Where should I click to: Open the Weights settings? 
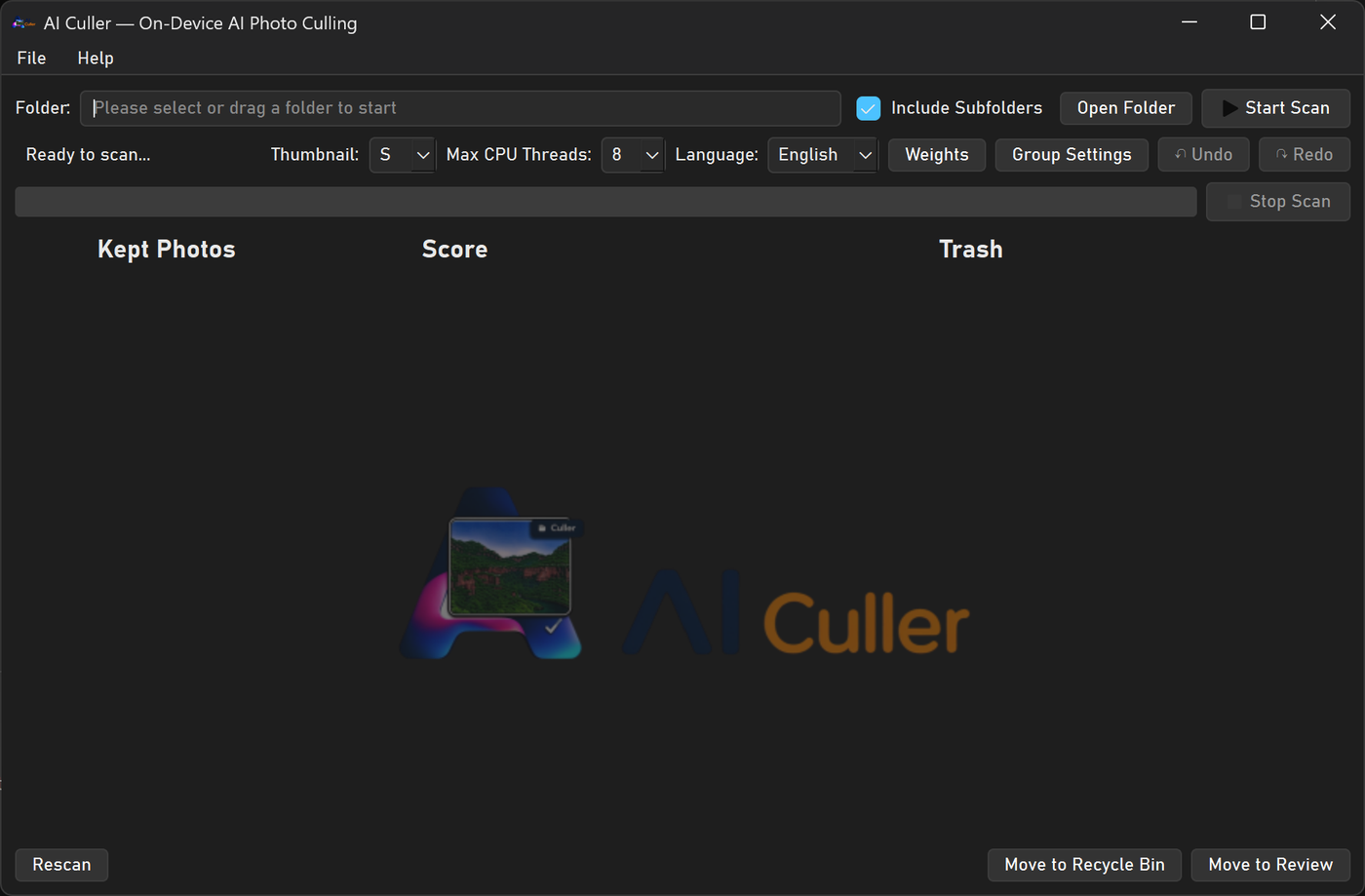click(937, 155)
